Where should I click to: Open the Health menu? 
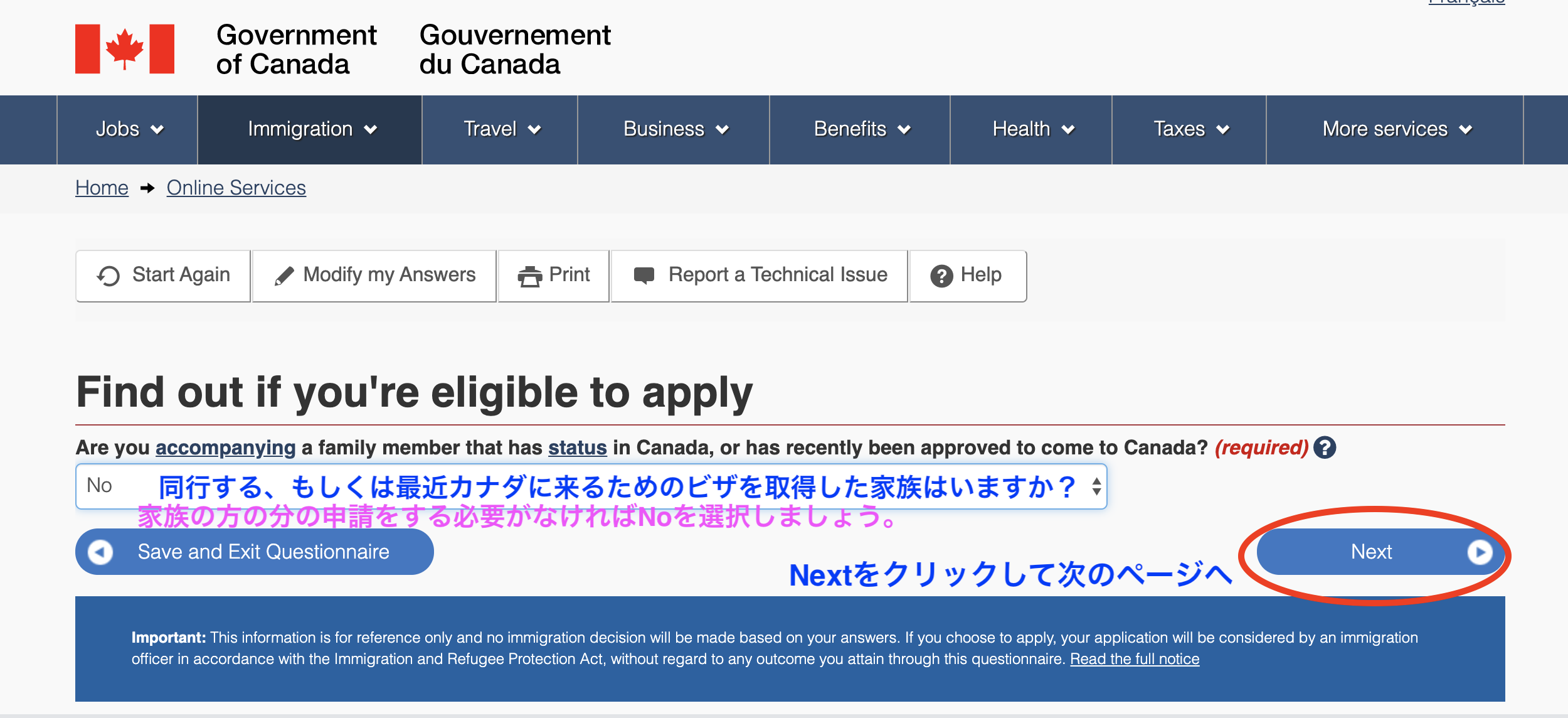(1032, 129)
